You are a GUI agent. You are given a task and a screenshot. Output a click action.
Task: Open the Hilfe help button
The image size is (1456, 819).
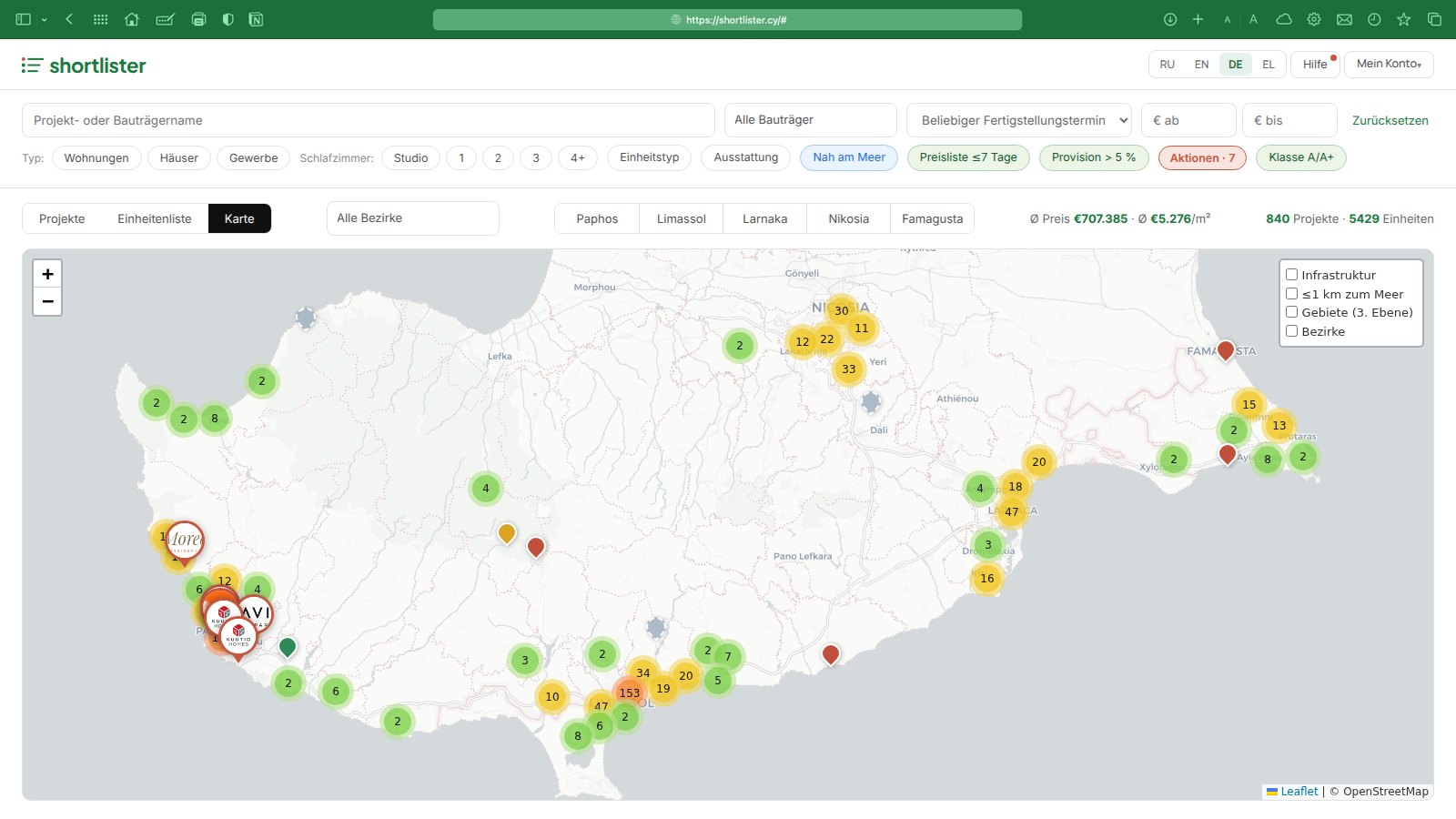click(x=1315, y=65)
